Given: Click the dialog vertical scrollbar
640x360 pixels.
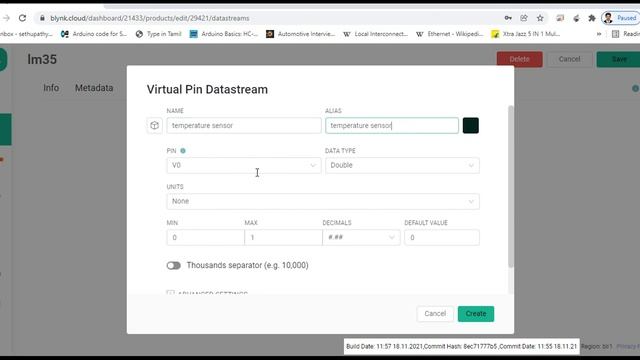Looking at the screenshot, I should (x=511, y=187).
